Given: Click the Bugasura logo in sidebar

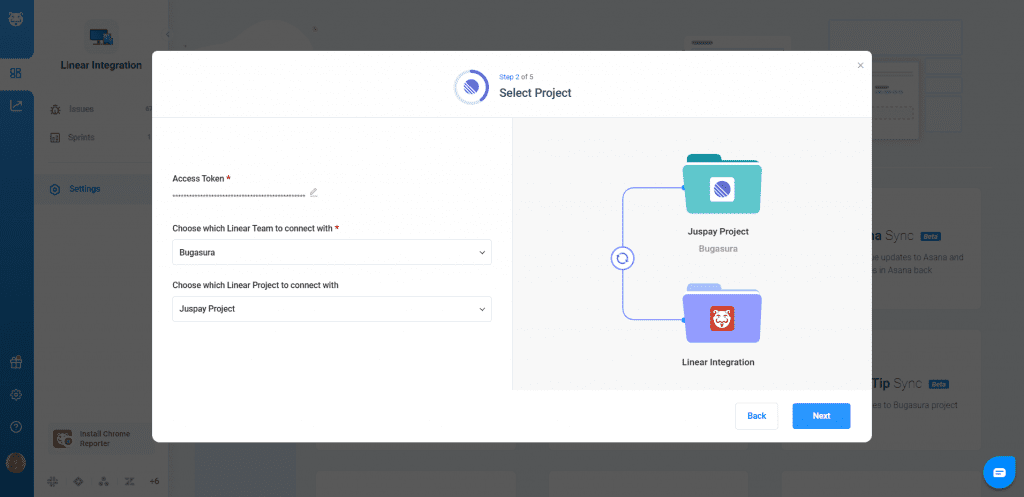Looking at the screenshot, I should point(16,20).
